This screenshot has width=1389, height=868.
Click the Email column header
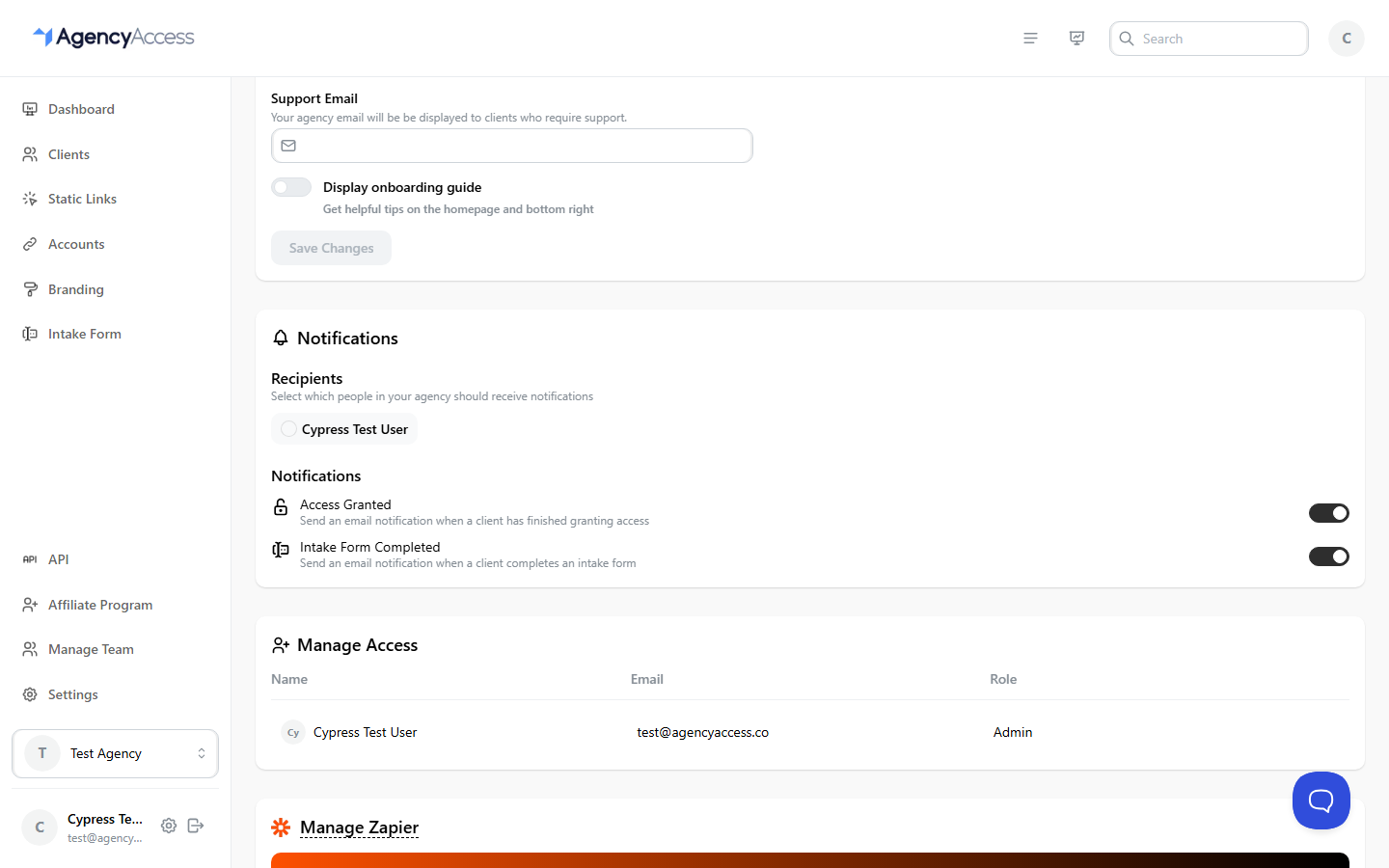[647, 679]
